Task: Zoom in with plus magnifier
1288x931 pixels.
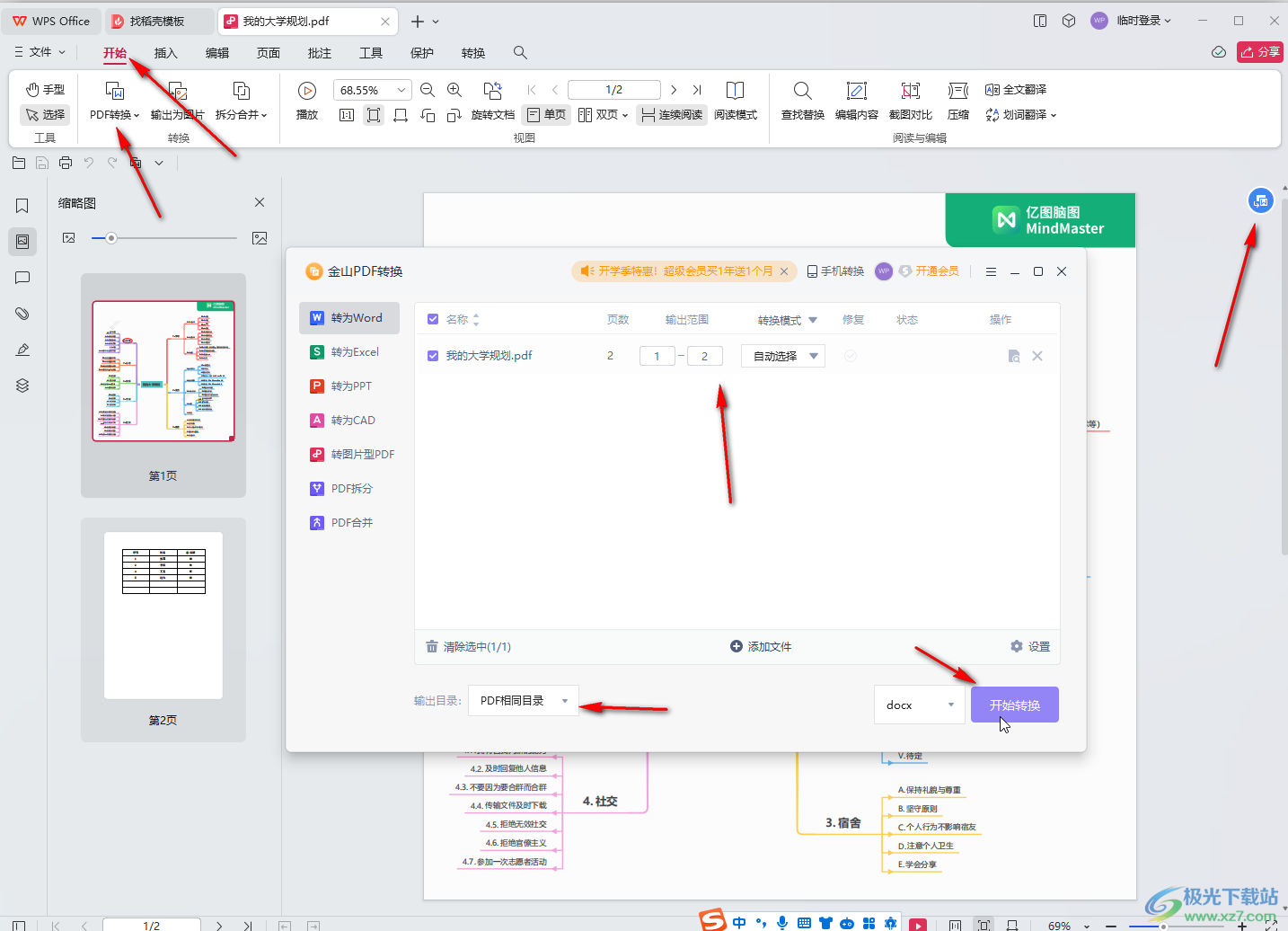Action: point(454,90)
